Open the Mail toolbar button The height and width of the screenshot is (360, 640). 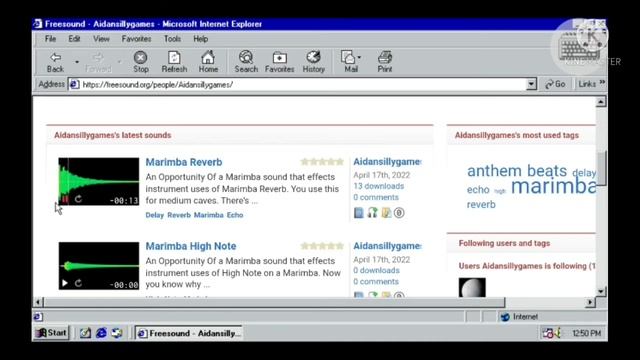pyautogui.click(x=351, y=62)
